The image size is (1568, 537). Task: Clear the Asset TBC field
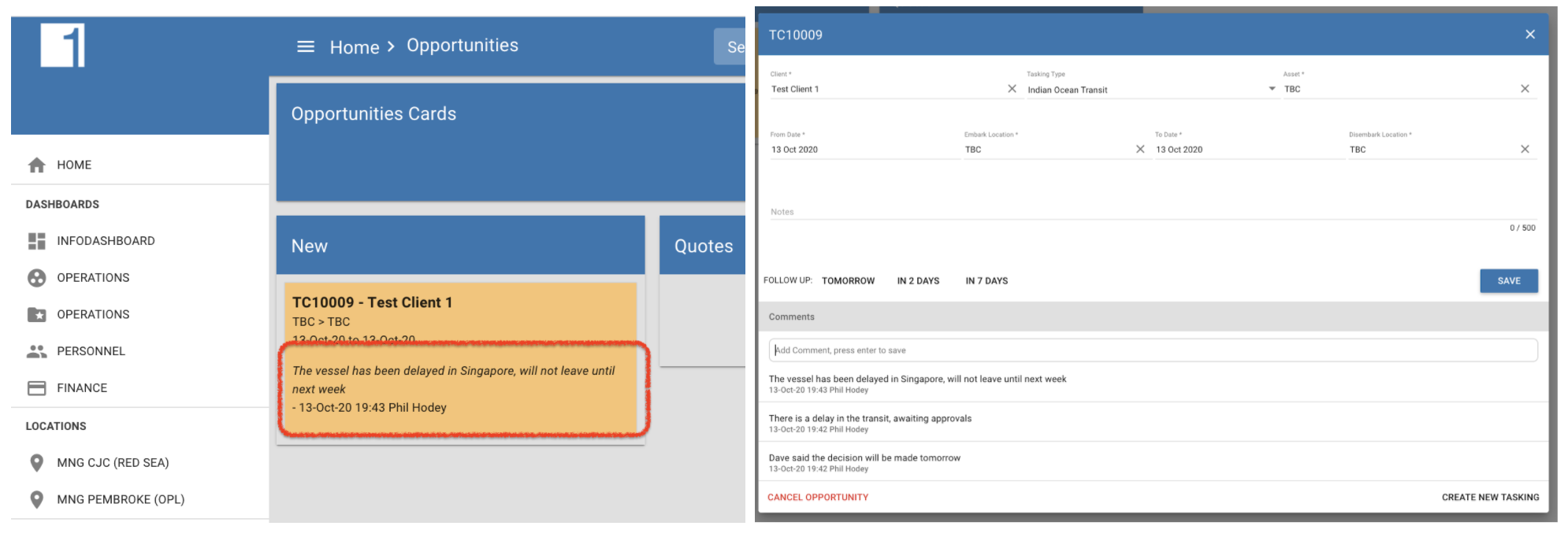point(1525,89)
